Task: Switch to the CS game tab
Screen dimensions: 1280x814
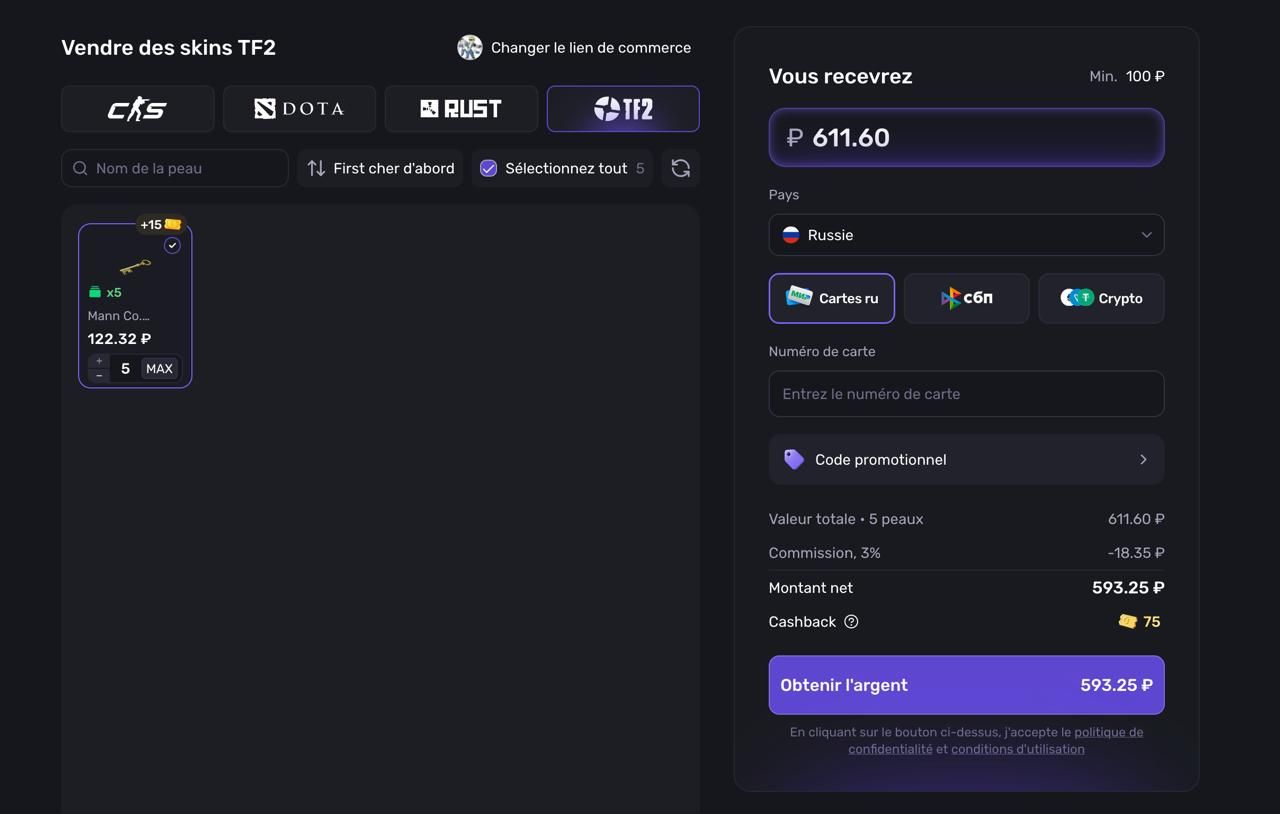Action: (138, 109)
